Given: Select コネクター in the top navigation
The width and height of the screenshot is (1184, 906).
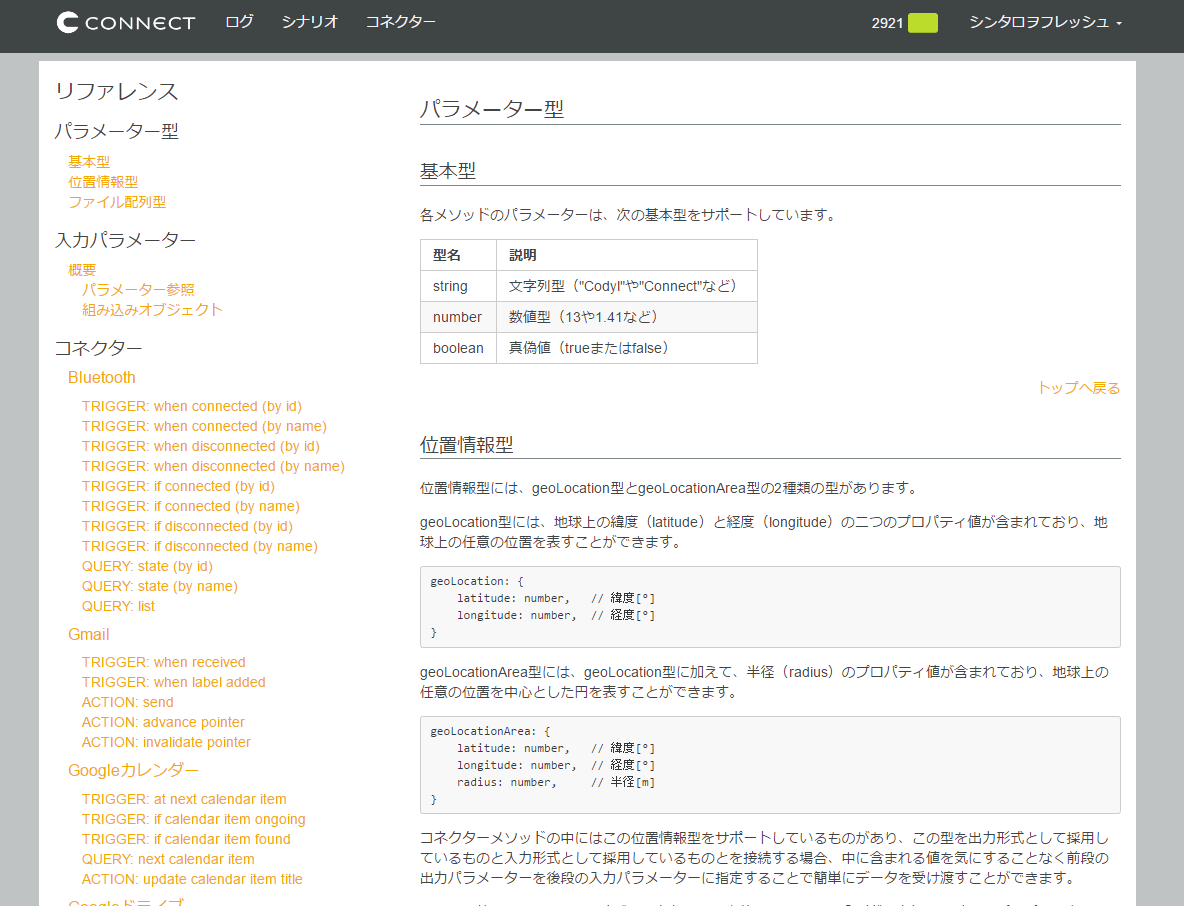Looking at the screenshot, I should coord(400,22).
